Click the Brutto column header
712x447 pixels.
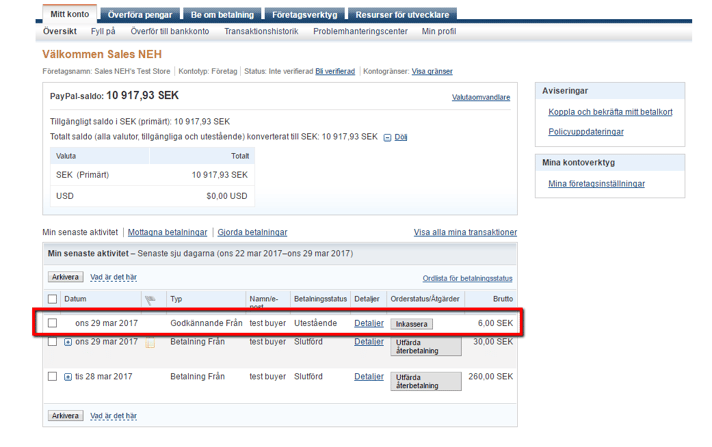pyautogui.click(x=503, y=299)
